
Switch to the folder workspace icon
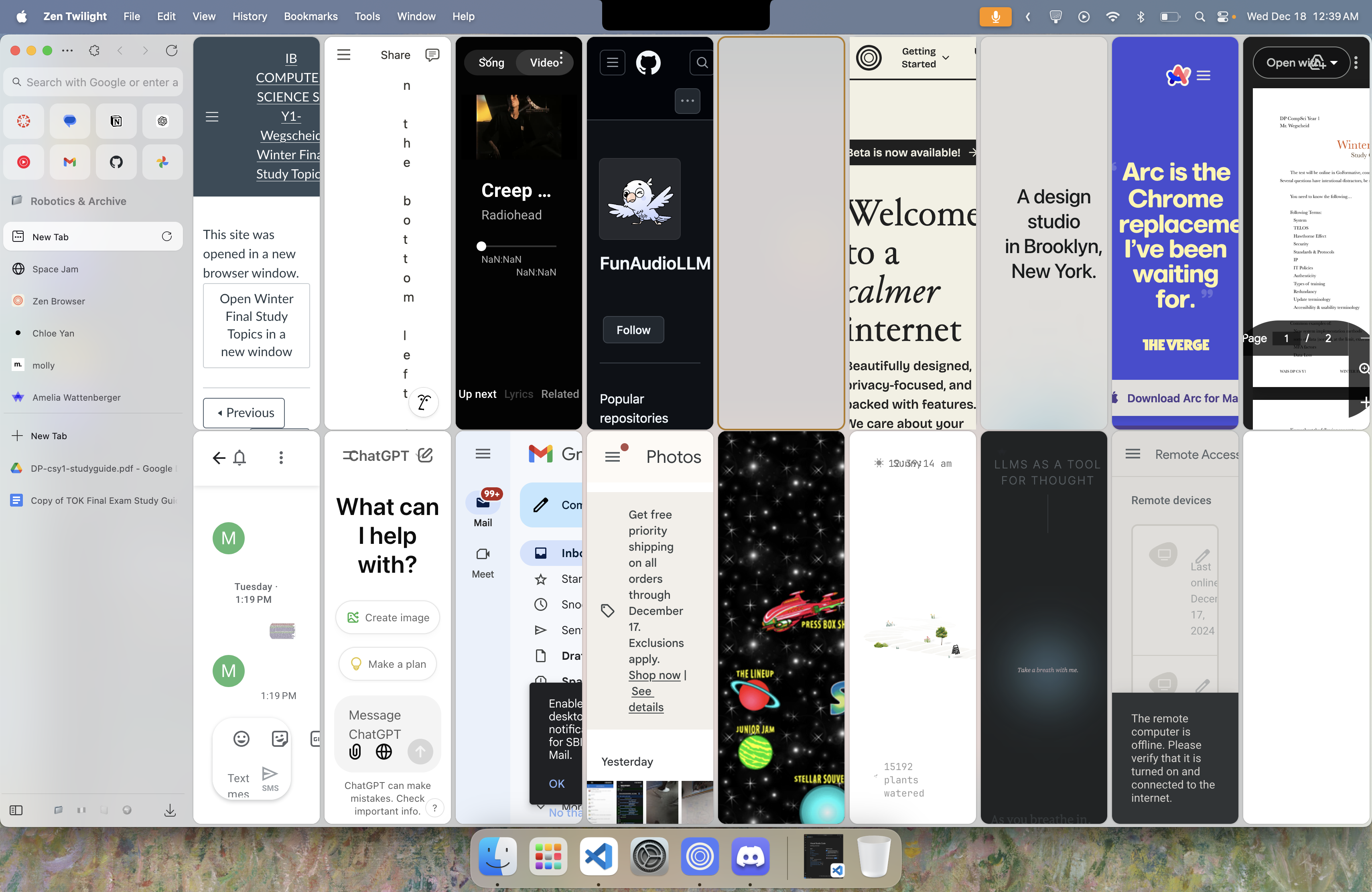coord(58,810)
